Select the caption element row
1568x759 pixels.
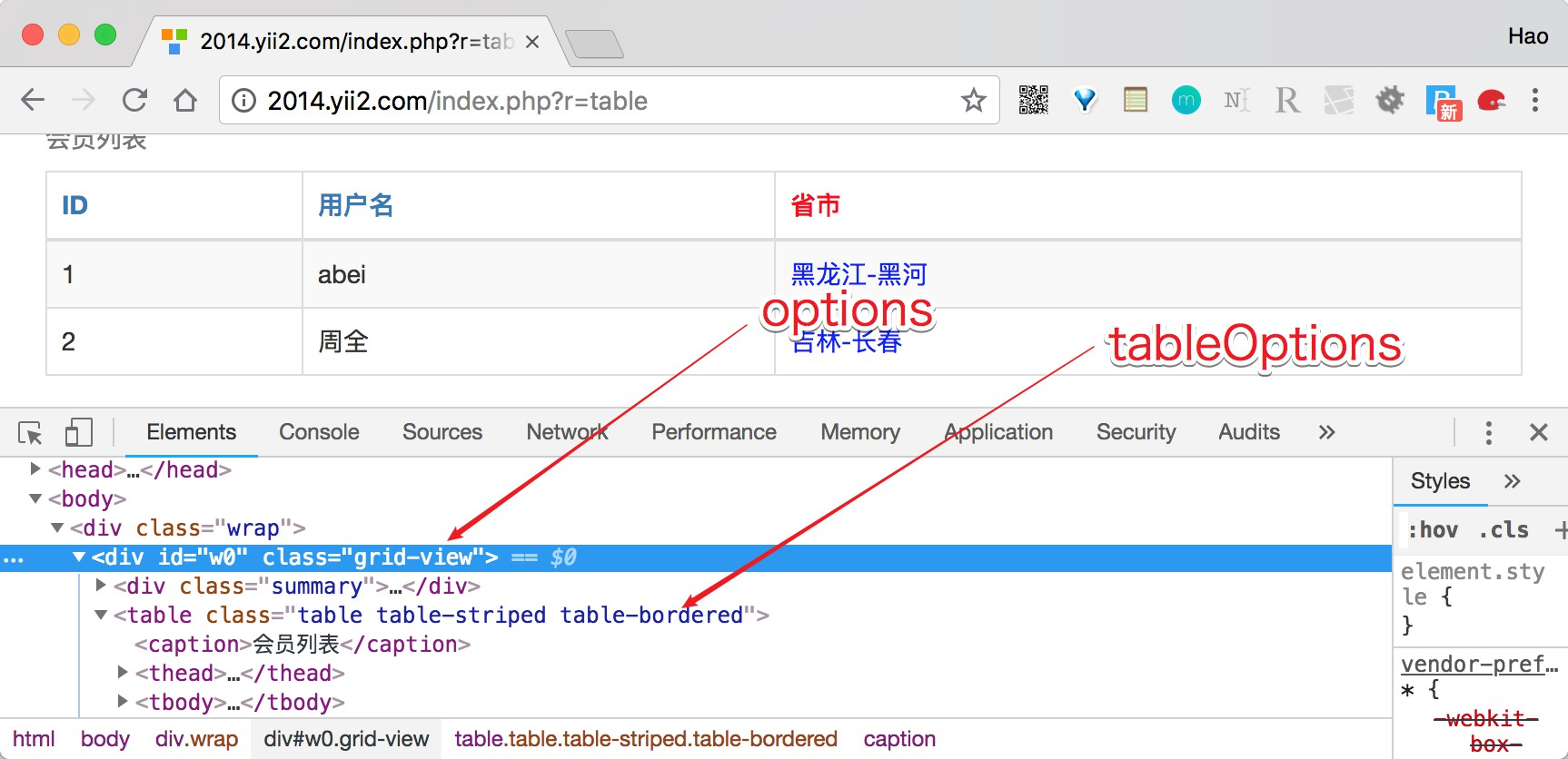pos(303,644)
